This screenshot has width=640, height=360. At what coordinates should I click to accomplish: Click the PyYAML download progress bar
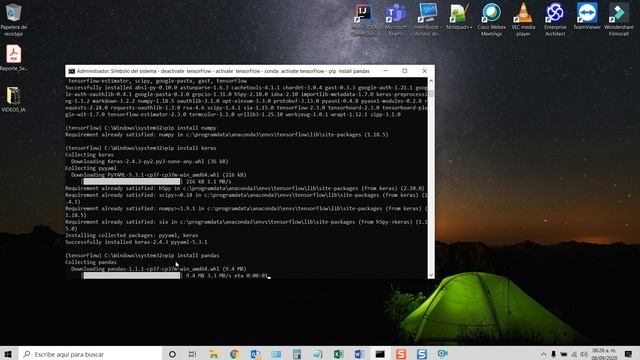[x=131, y=181]
